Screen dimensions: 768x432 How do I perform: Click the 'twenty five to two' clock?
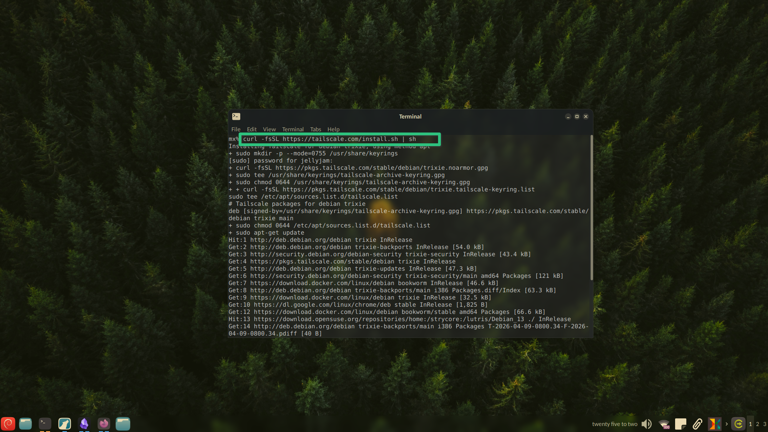coord(614,424)
